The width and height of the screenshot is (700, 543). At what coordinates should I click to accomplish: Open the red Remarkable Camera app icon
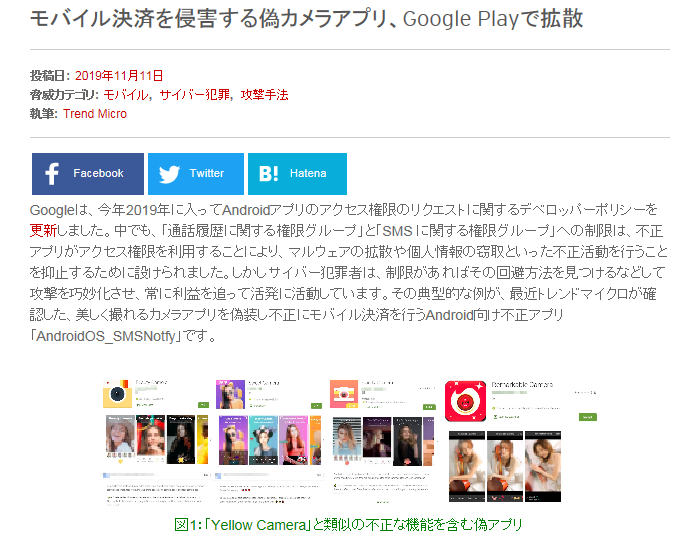pos(465,401)
